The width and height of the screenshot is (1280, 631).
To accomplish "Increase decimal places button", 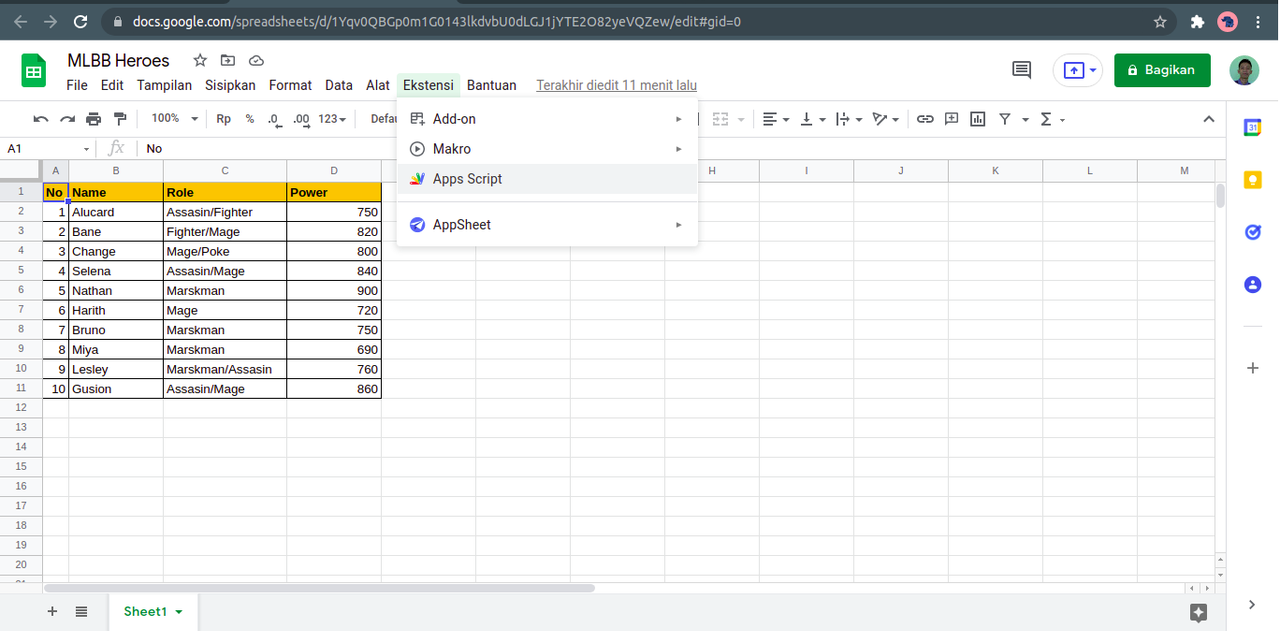I will tap(301, 119).
